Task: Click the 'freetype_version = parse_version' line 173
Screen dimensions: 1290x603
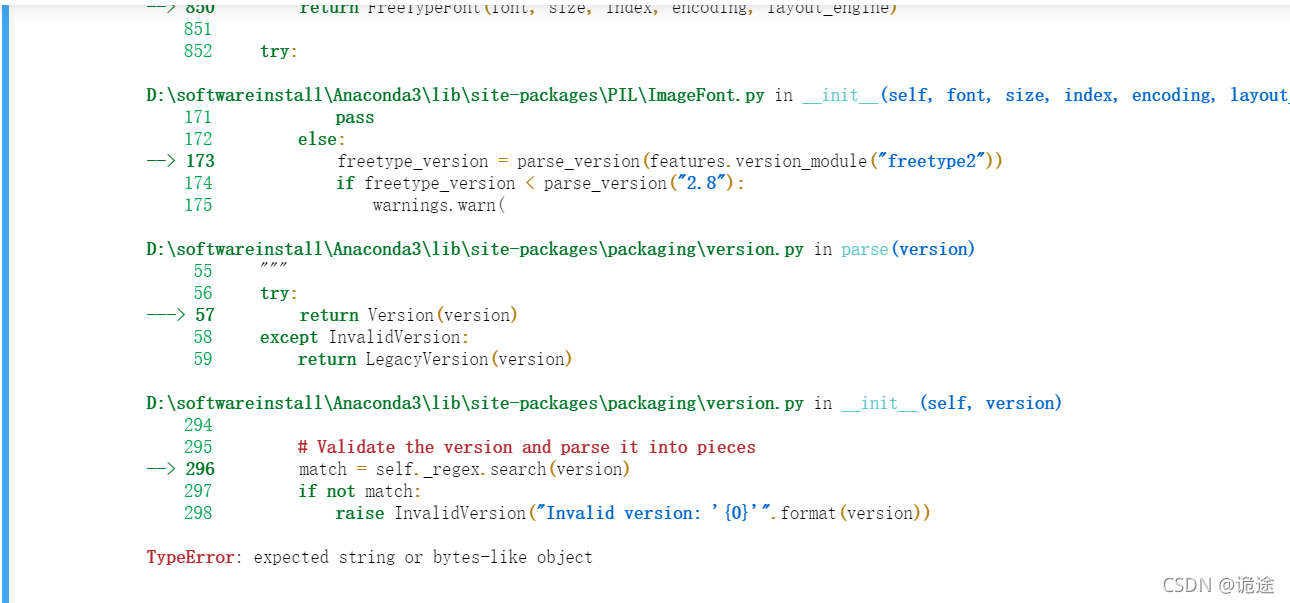Action: [670, 161]
